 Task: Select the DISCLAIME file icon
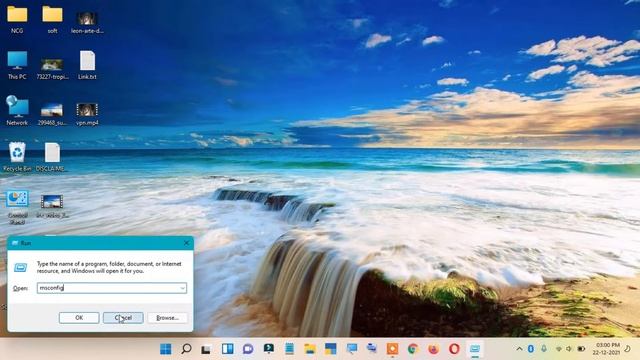click(51, 157)
